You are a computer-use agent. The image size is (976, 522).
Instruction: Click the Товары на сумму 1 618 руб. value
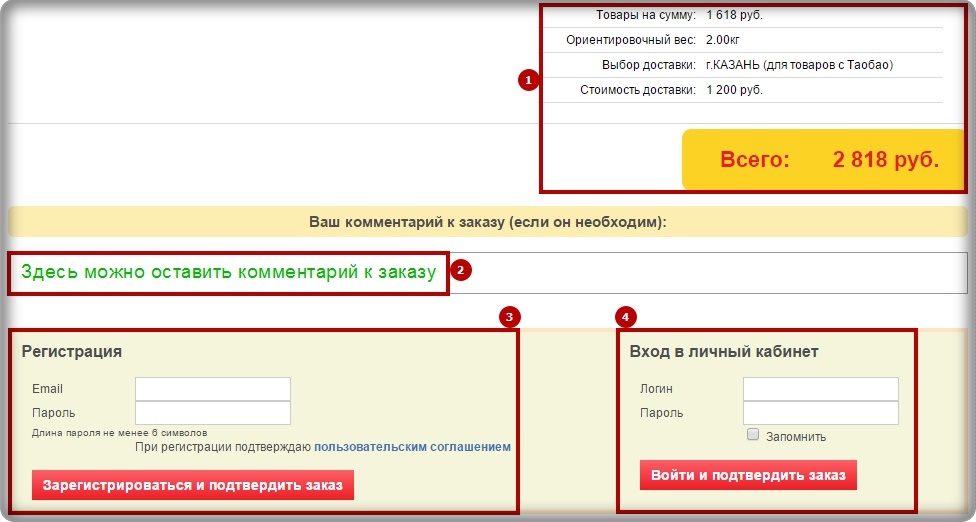(x=734, y=15)
